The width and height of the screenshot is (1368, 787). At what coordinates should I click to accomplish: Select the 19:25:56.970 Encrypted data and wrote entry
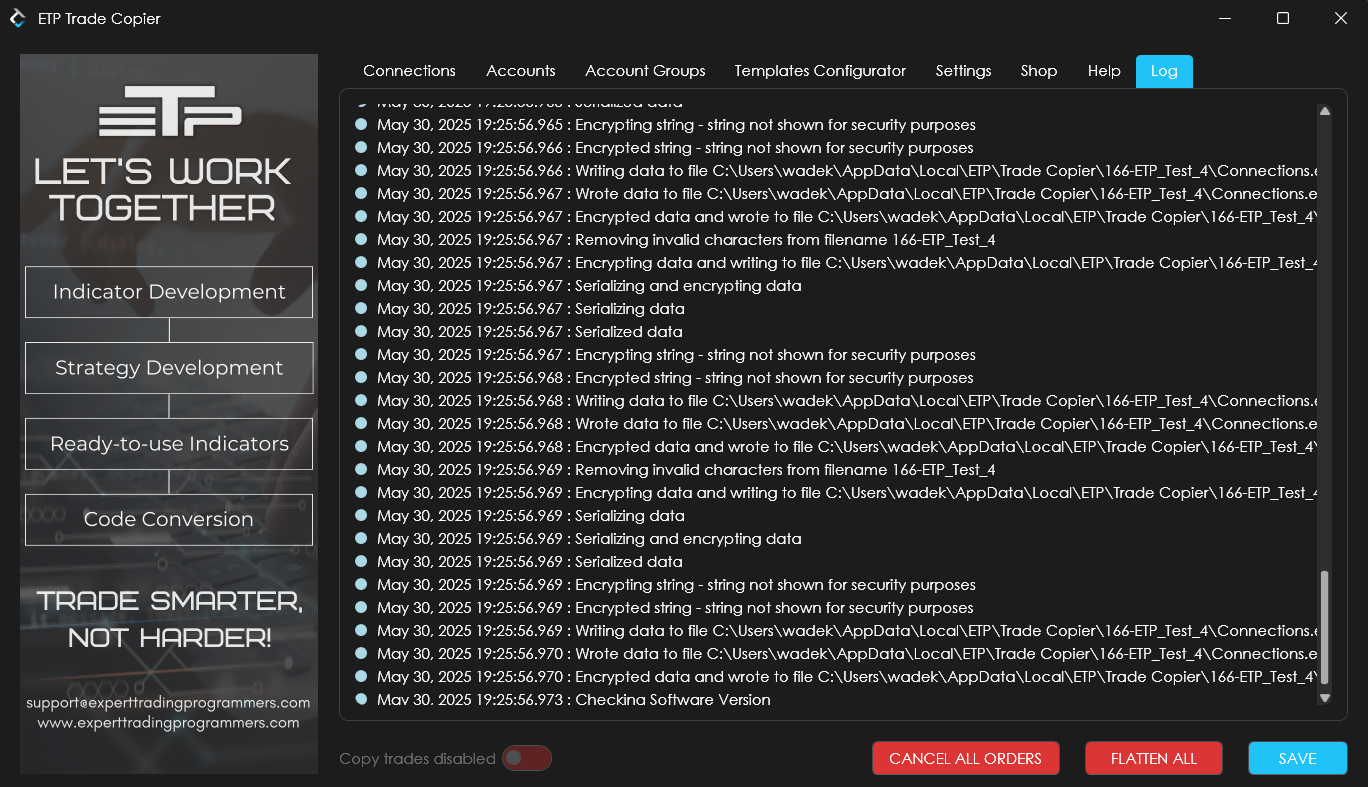[x=835, y=677]
